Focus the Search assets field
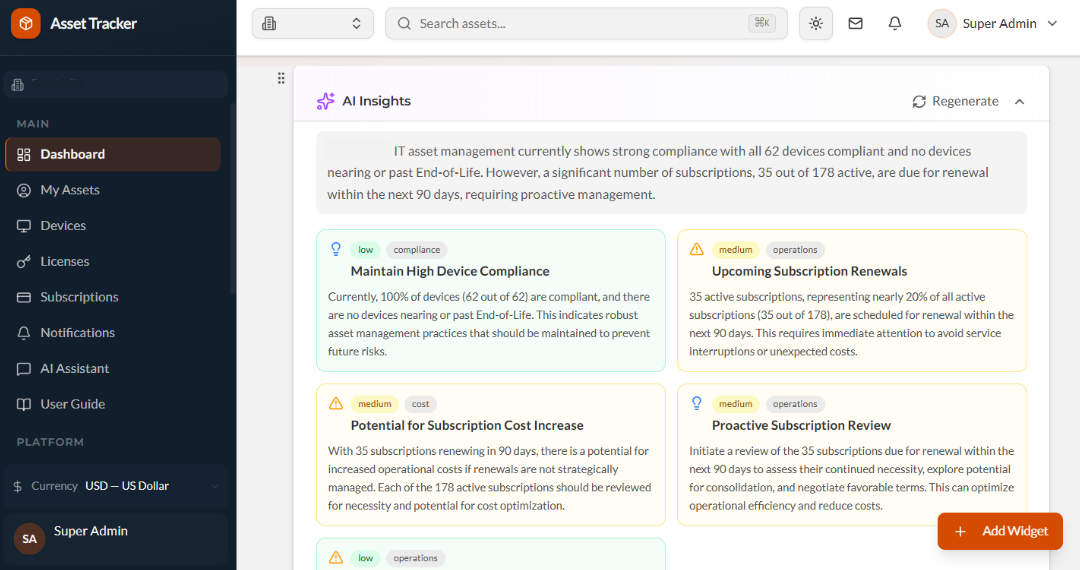The image size is (1080, 570). (x=585, y=23)
